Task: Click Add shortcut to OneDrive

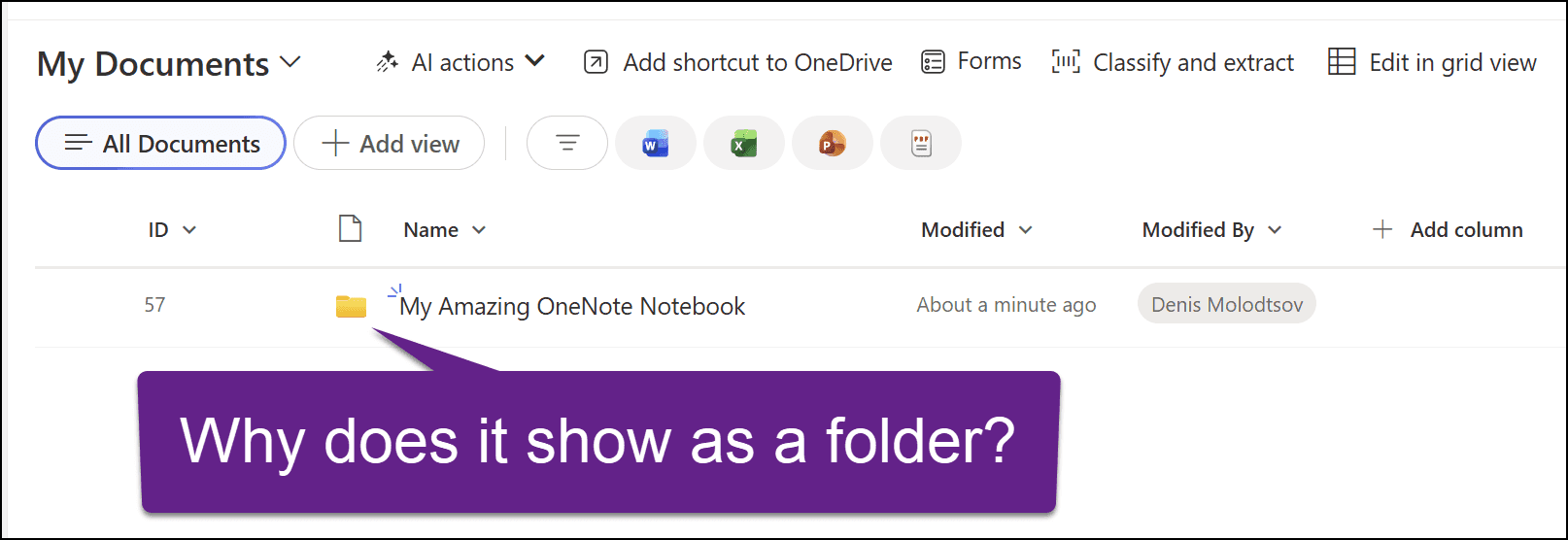Action: pyautogui.click(x=737, y=62)
